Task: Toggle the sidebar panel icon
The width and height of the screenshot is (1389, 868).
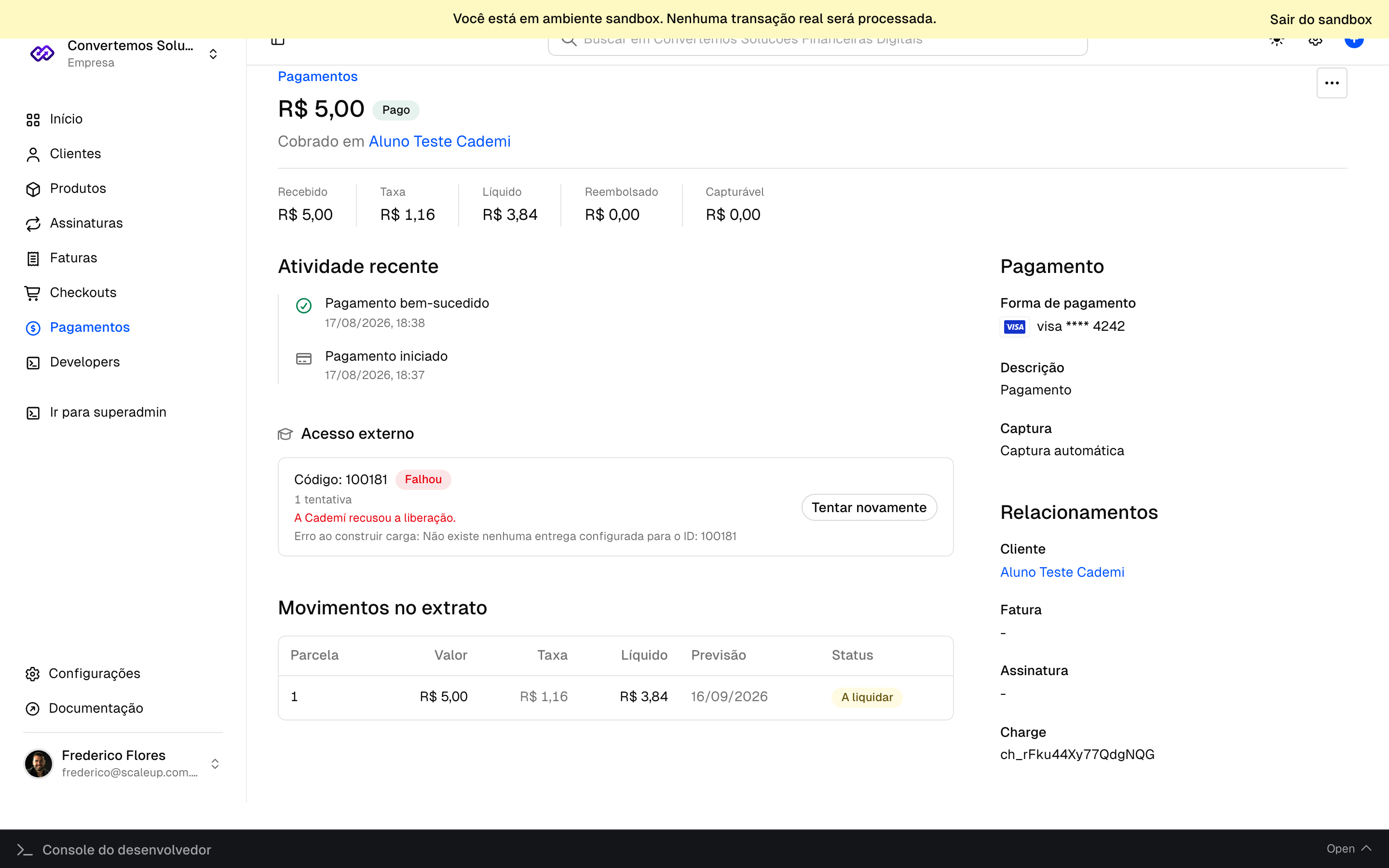Action: 278,39
